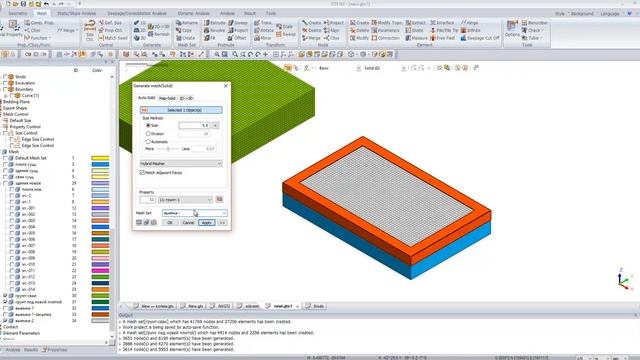Click the magenta color swatch in the mesh list
640x360 pixels.
[100, 271]
